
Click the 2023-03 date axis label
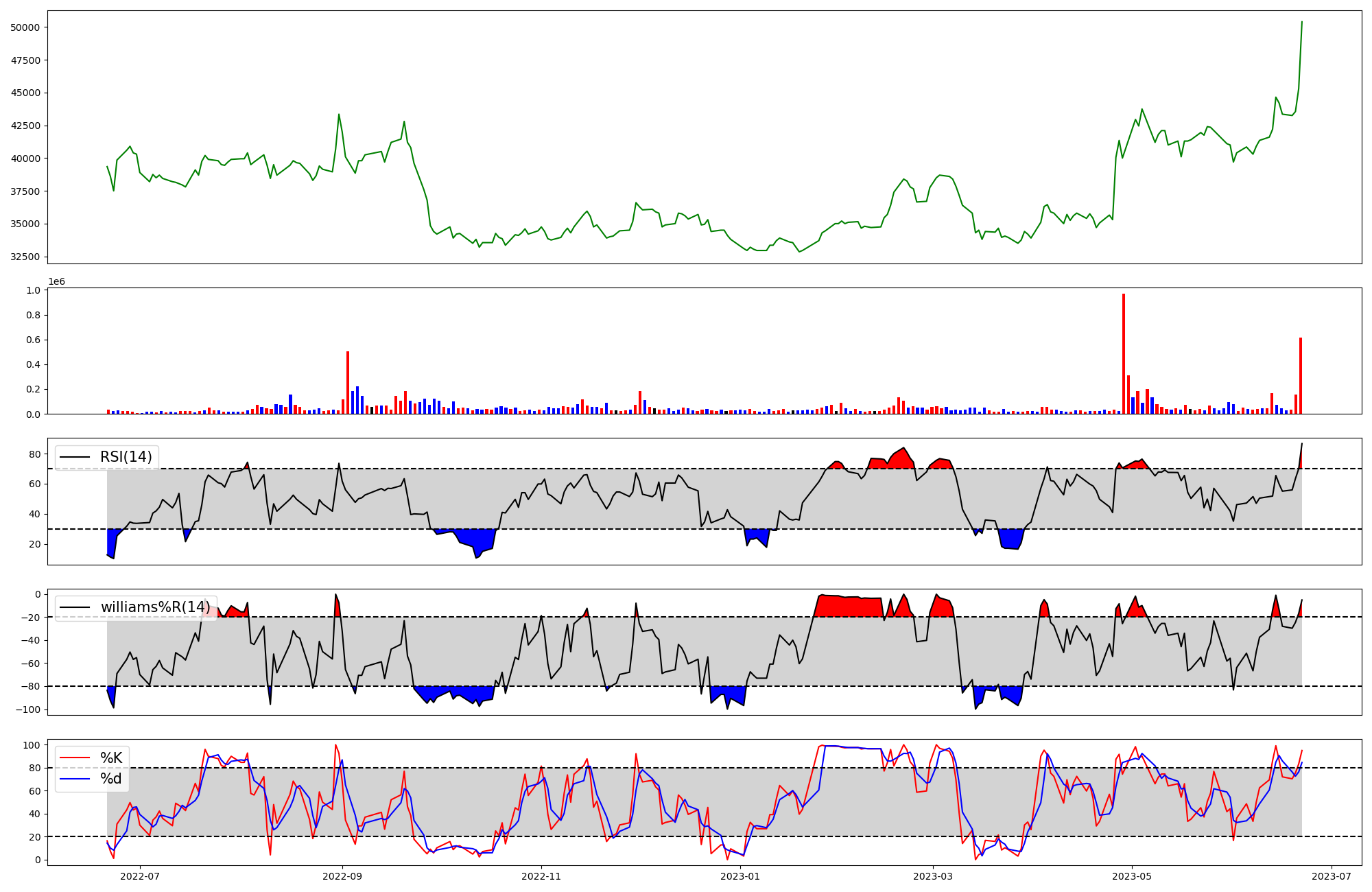[933, 876]
